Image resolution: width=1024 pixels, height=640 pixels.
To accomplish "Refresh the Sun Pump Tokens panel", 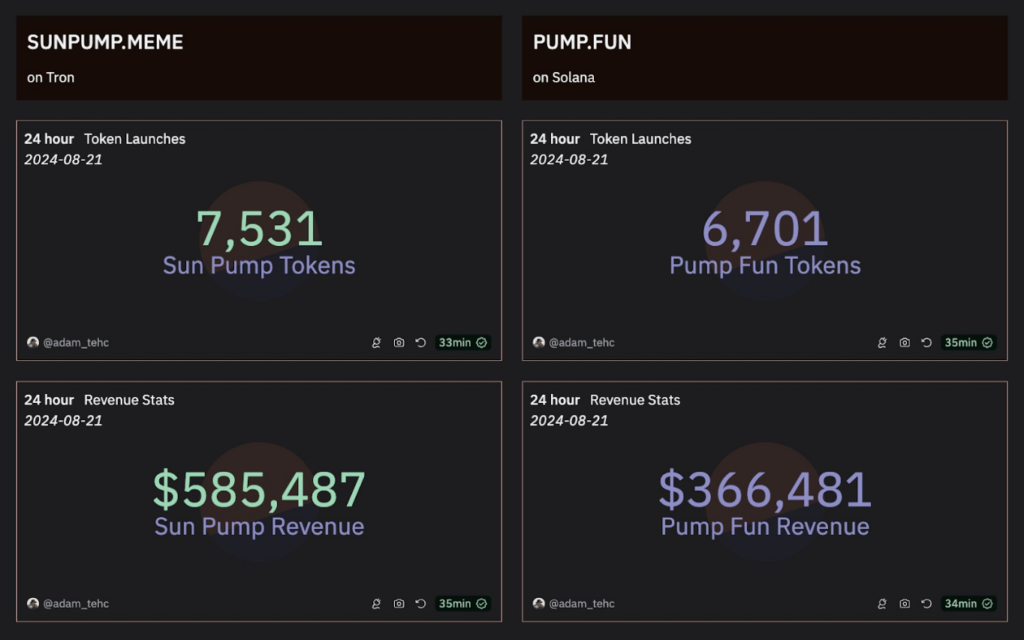I will pyautogui.click(x=421, y=342).
